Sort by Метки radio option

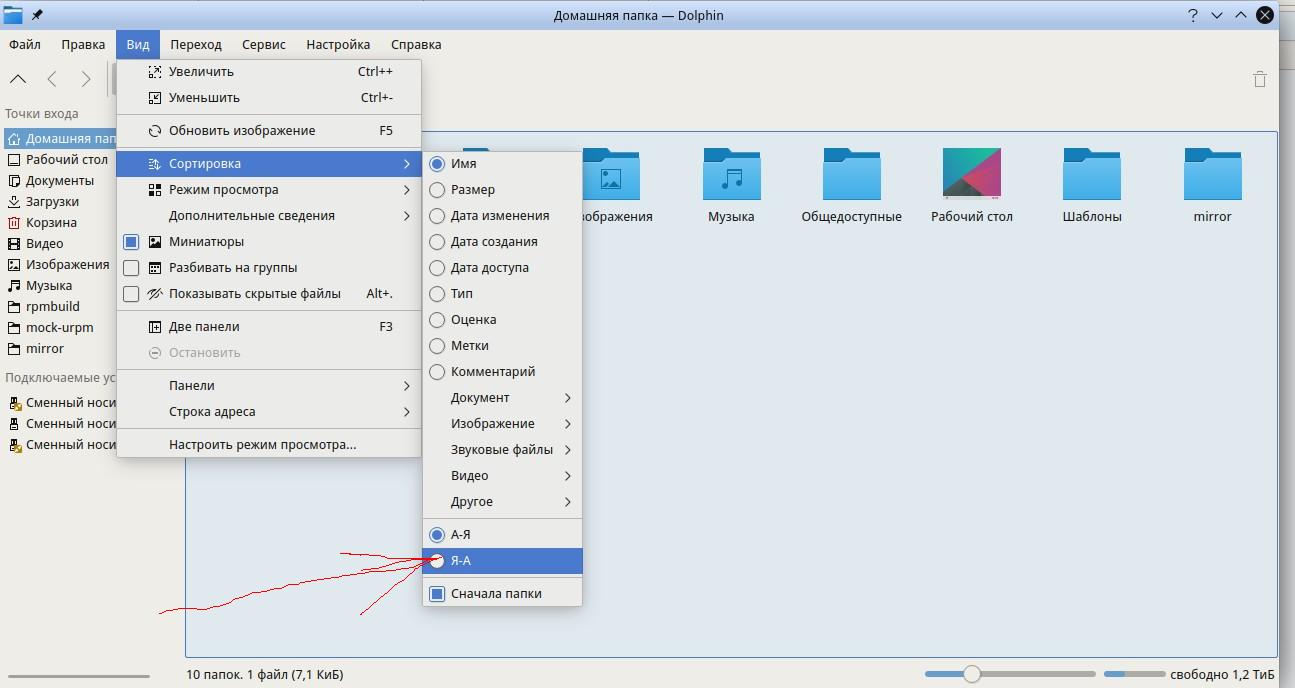pos(502,346)
